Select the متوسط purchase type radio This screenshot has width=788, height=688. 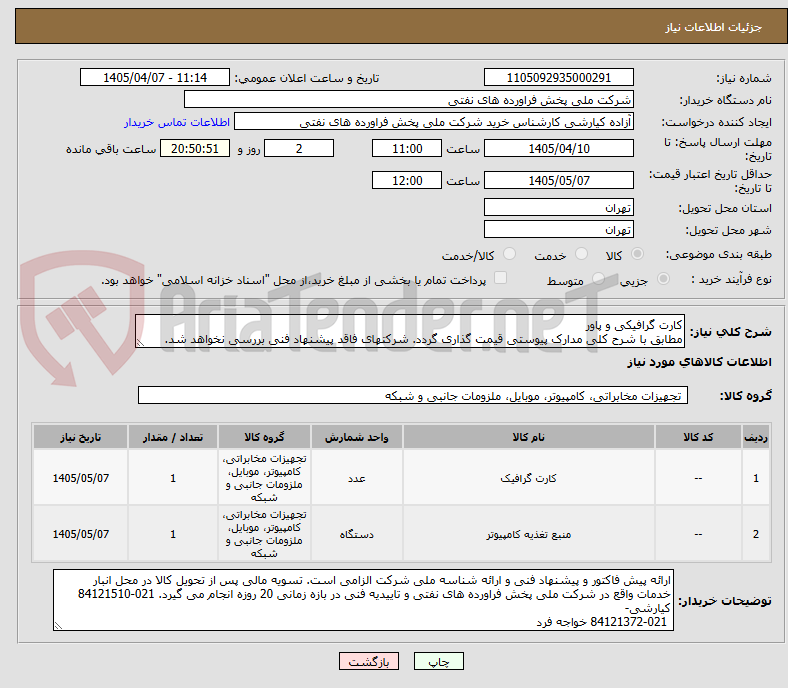coord(599,279)
